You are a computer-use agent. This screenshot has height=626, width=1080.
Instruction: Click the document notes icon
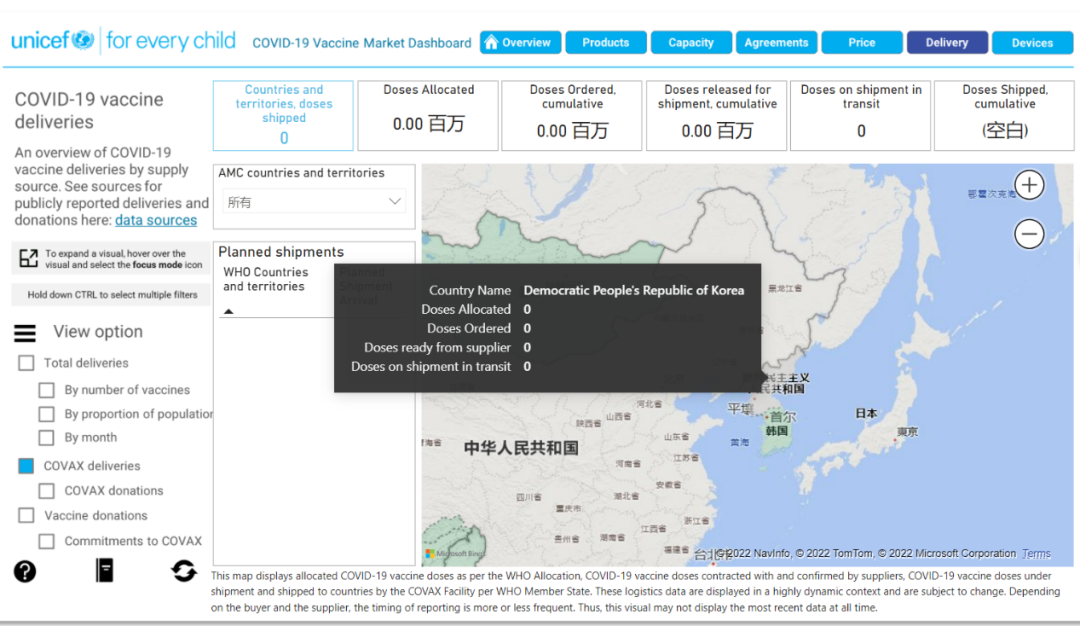point(104,570)
